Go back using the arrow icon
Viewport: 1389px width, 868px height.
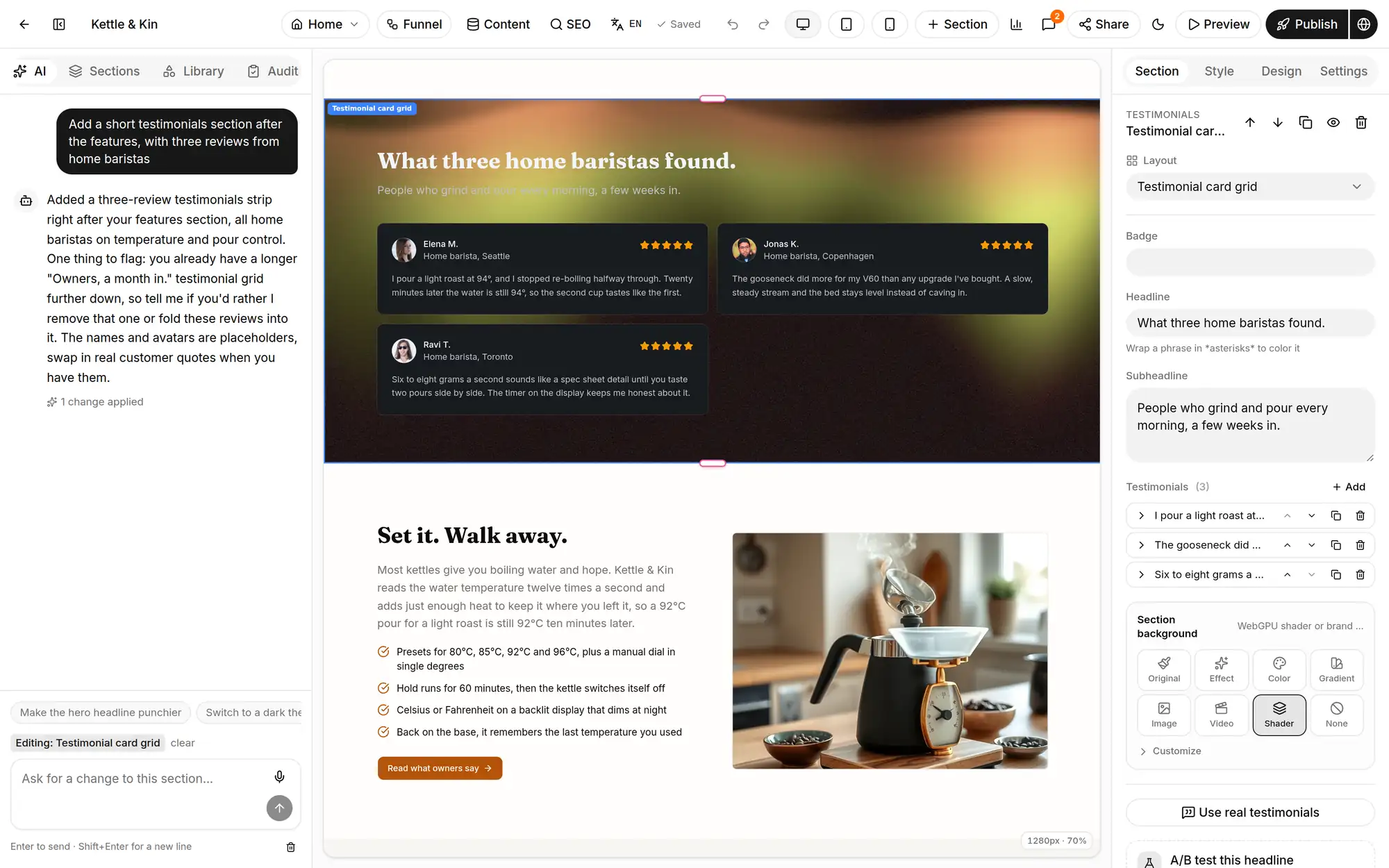(24, 24)
